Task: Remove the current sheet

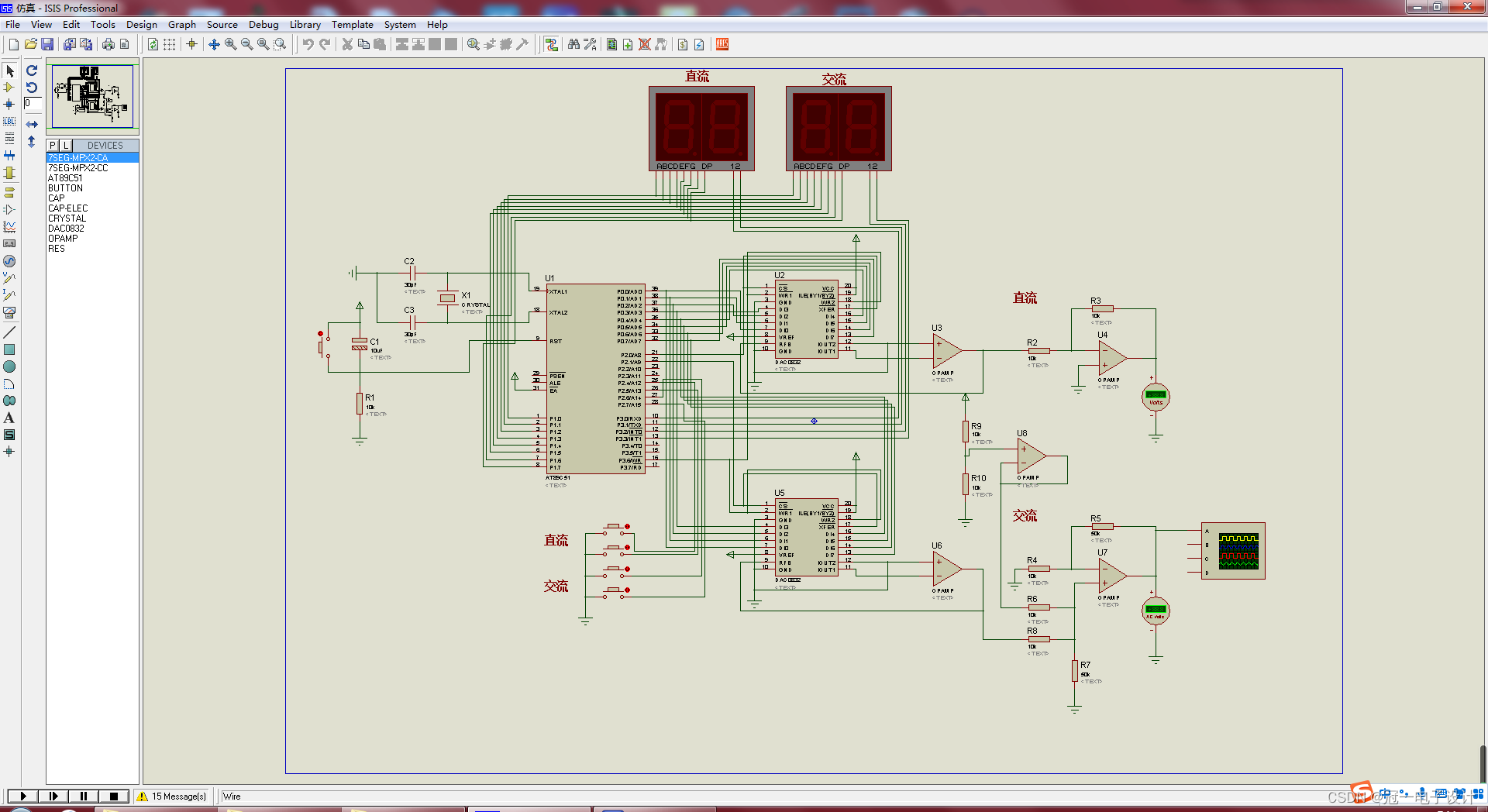Action: tap(644, 44)
